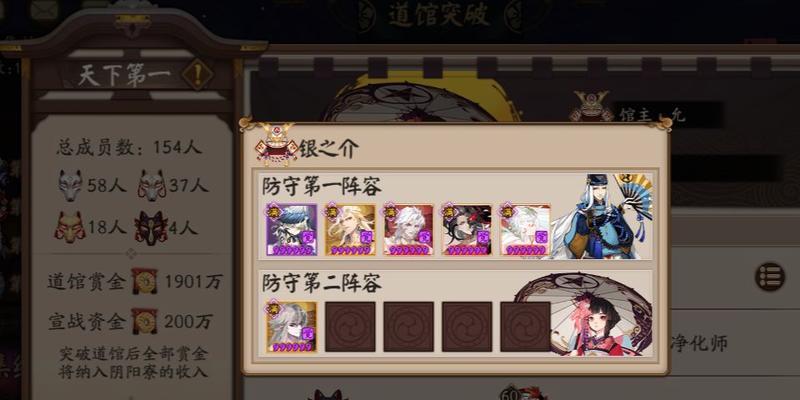Viewport: 800px width, 400px height.
Task: Select the black fox mask 4人 icon
Action: click(151, 227)
